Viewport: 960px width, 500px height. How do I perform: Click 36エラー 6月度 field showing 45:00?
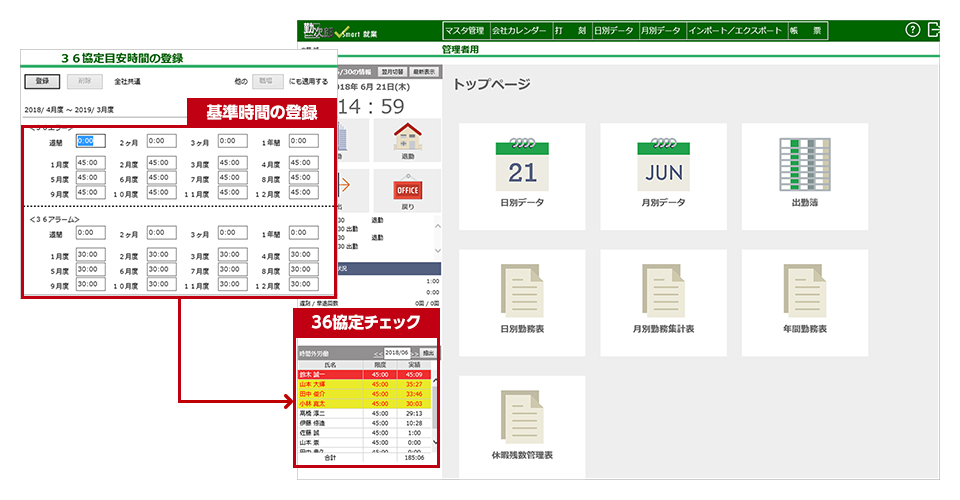(x=162, y=178)
